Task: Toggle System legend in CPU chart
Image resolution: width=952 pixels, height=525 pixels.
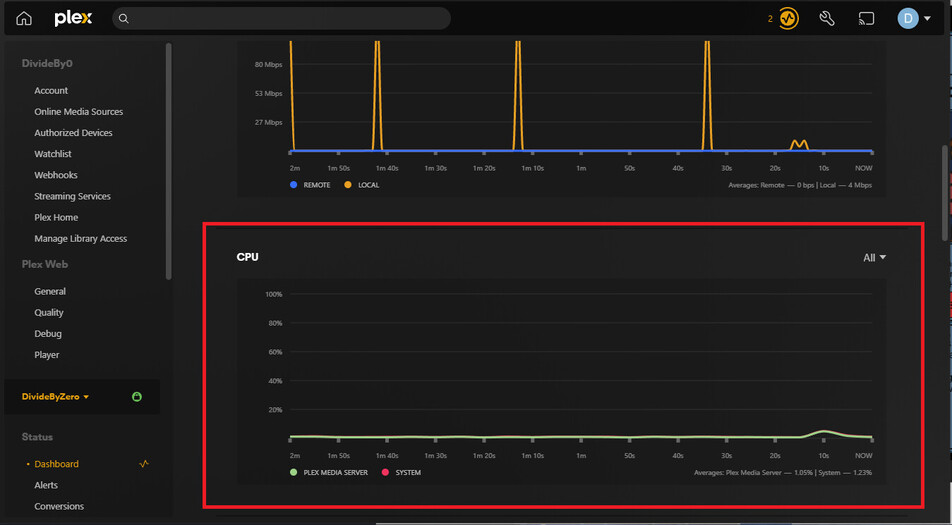Action: (401, 472)
